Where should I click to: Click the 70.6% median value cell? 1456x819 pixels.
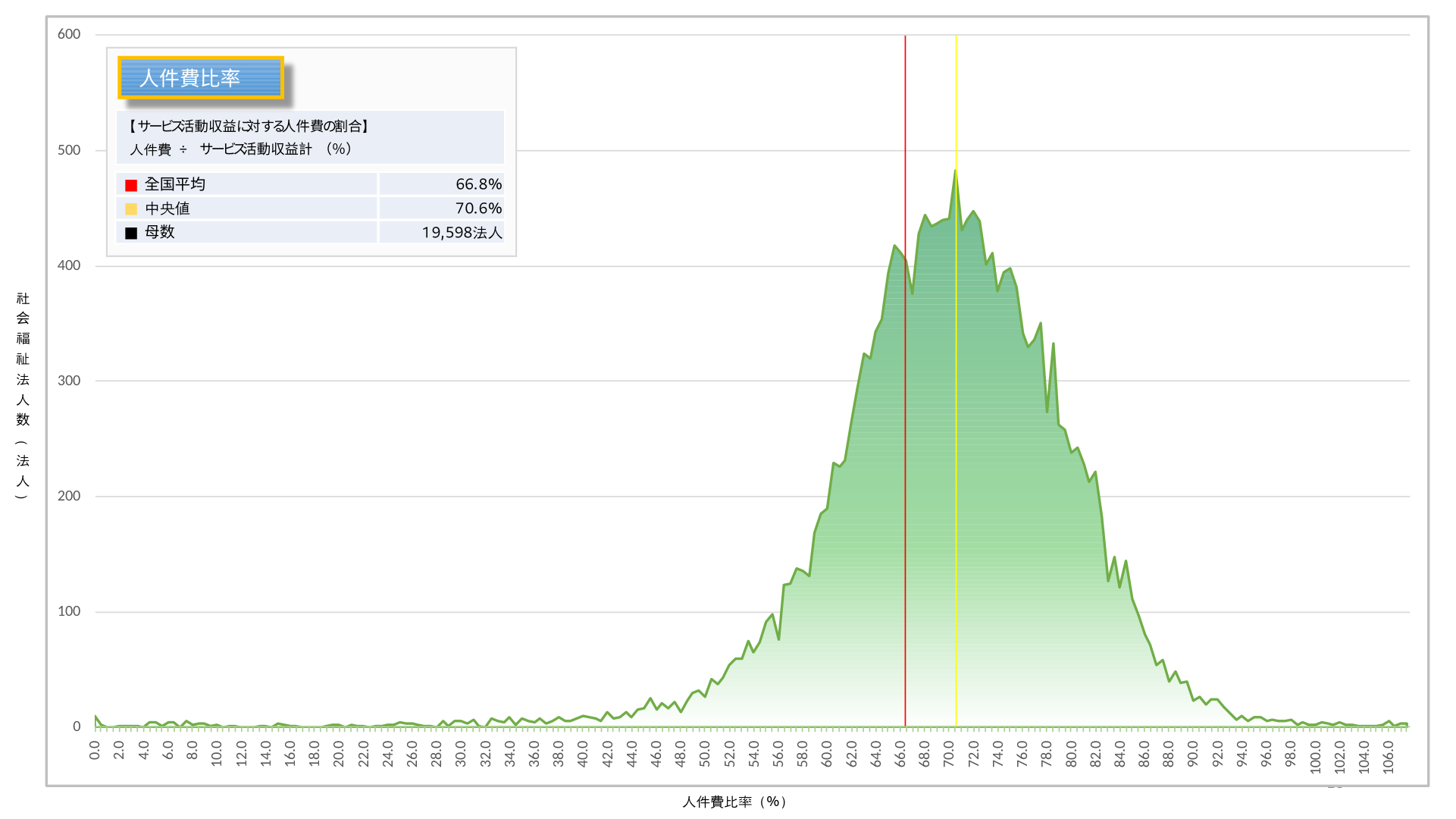pyautogui.click(x=478, y=209)
